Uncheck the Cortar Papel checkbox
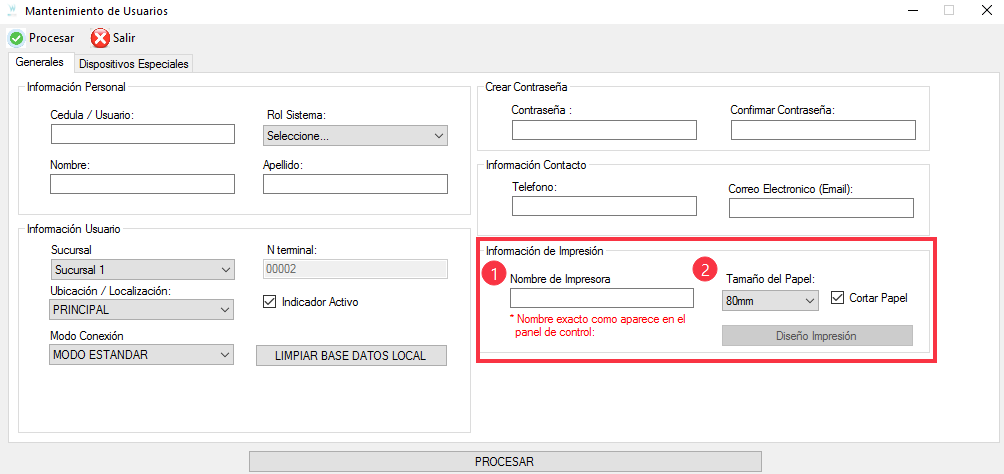 [838, 298]
